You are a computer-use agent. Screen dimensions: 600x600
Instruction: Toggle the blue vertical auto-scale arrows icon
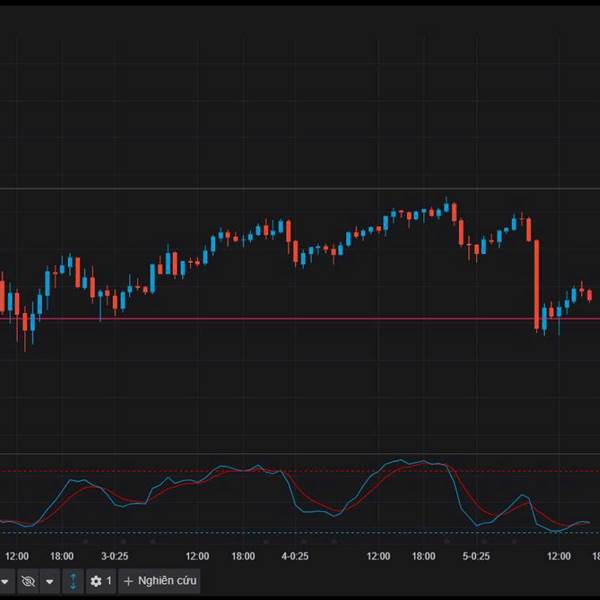(73, 581)
